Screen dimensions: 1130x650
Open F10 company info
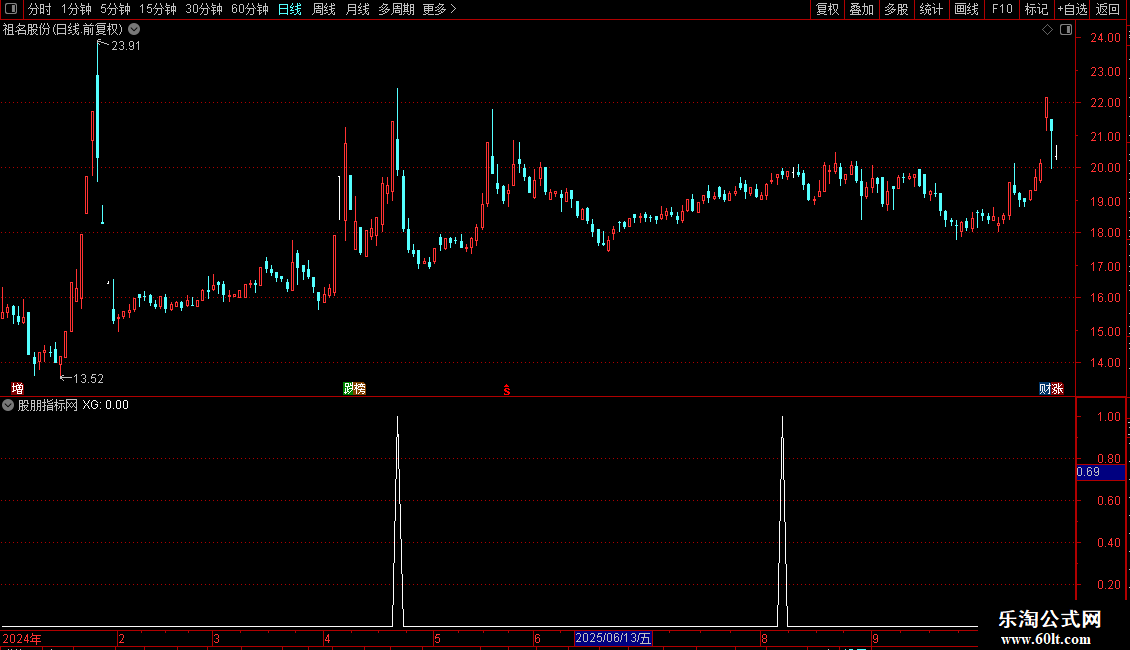1002,9
